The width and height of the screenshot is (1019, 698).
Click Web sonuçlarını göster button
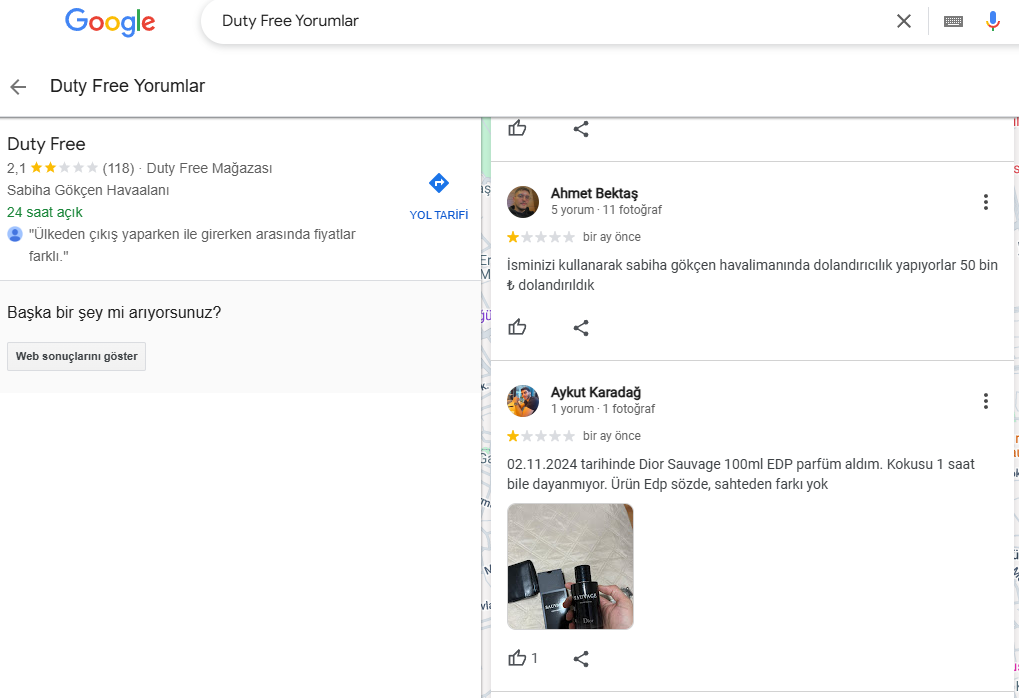click(76, 357)
